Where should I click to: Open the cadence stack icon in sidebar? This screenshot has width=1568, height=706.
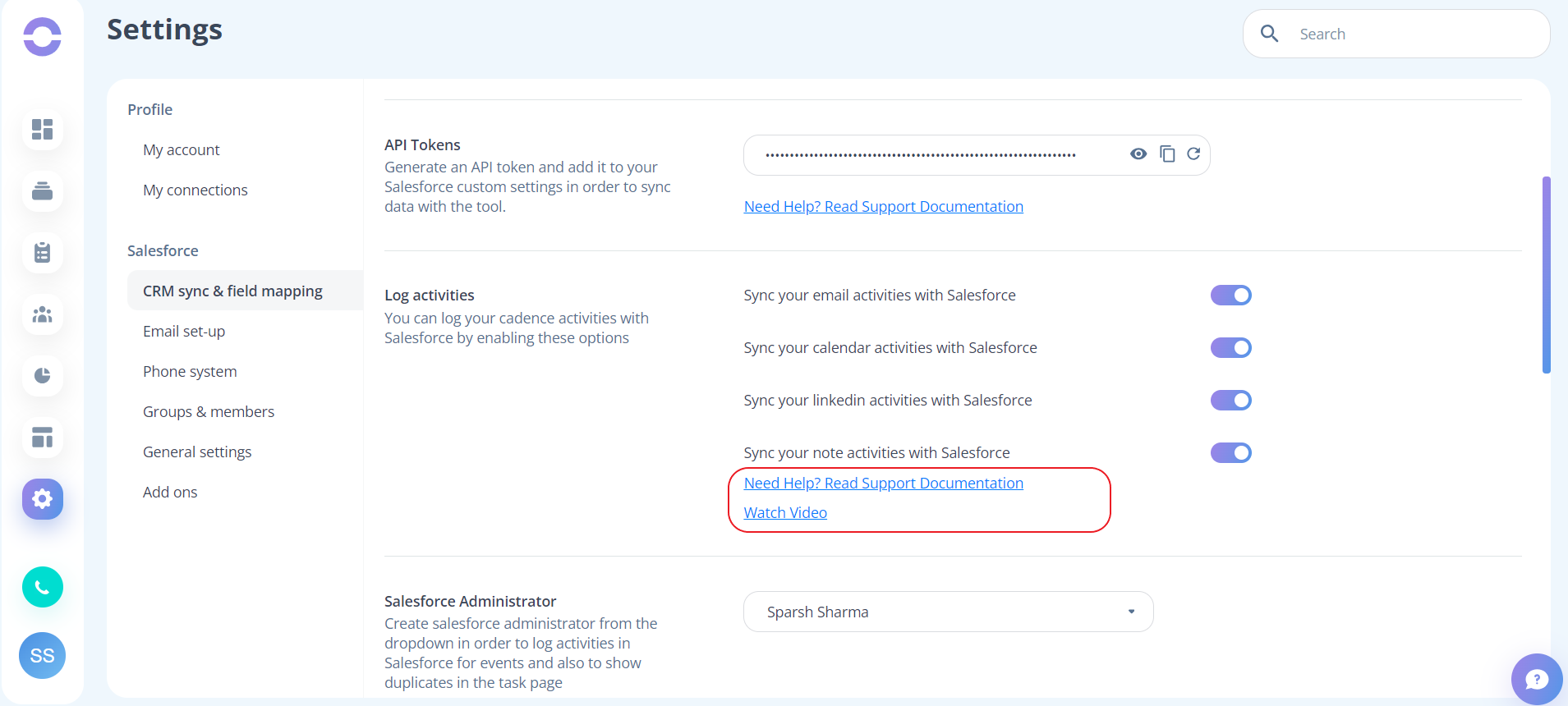42,191
